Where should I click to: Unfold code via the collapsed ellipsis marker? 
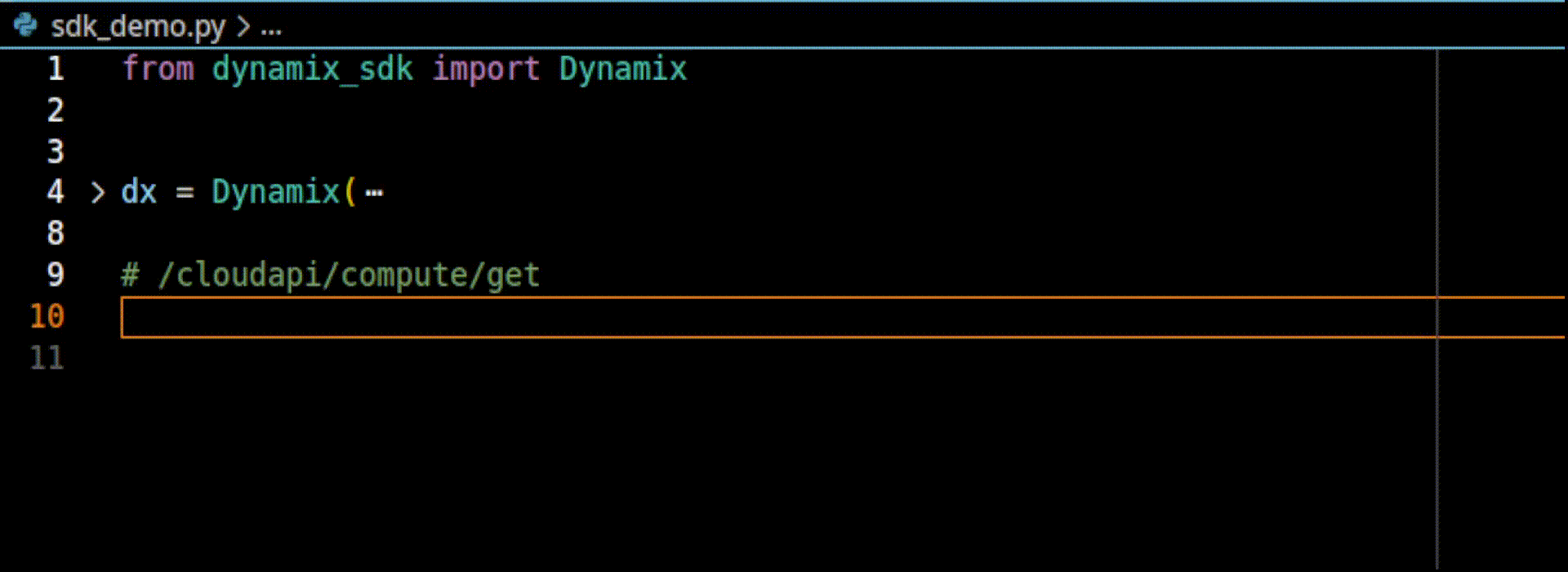point(374,193)
